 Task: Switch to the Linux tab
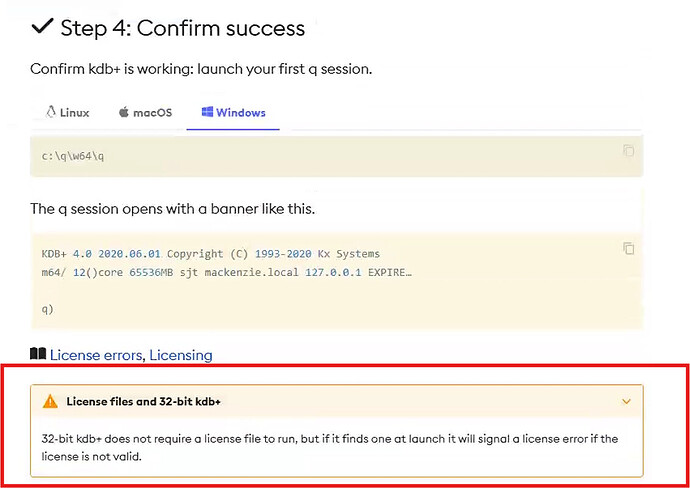coord(68,113)
